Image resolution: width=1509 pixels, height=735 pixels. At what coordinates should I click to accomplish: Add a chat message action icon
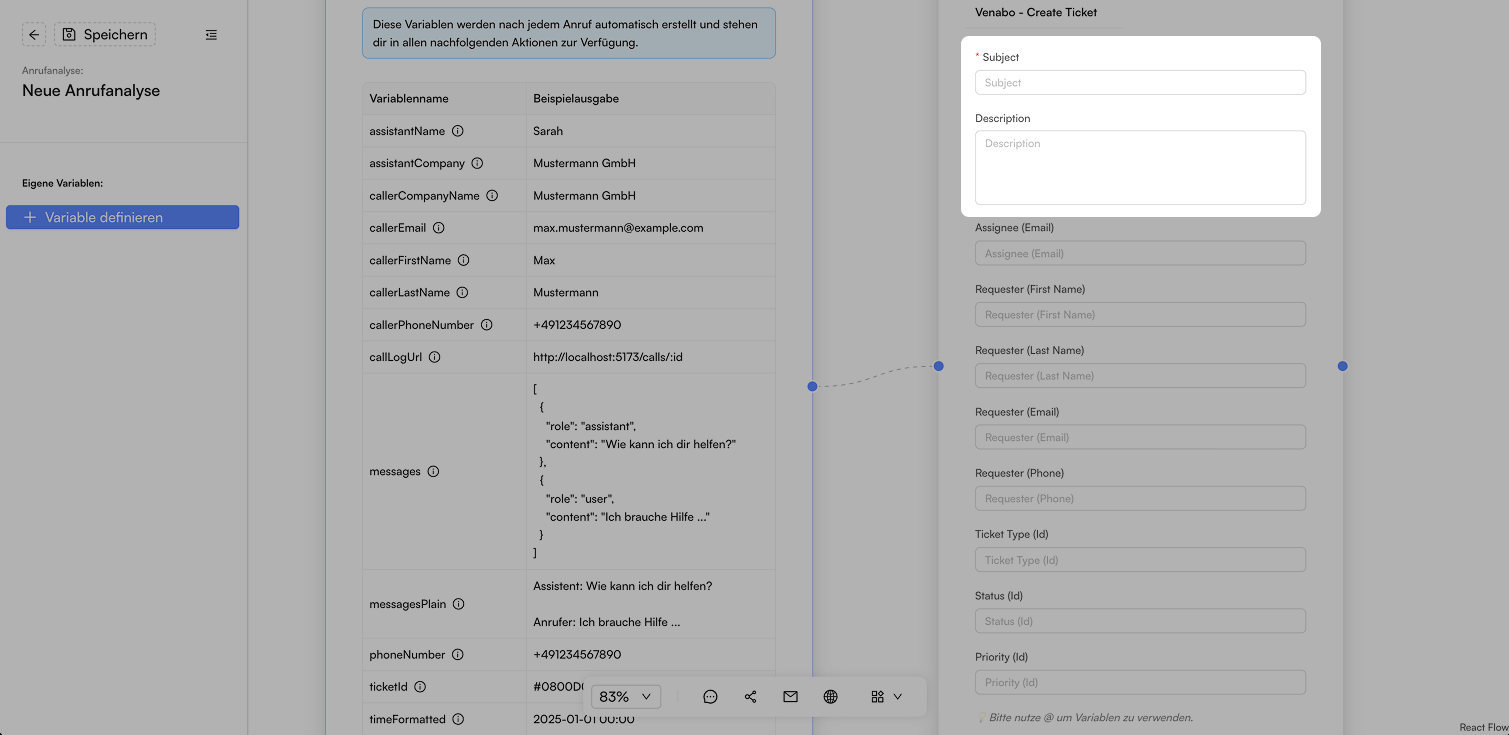[710, 697]
